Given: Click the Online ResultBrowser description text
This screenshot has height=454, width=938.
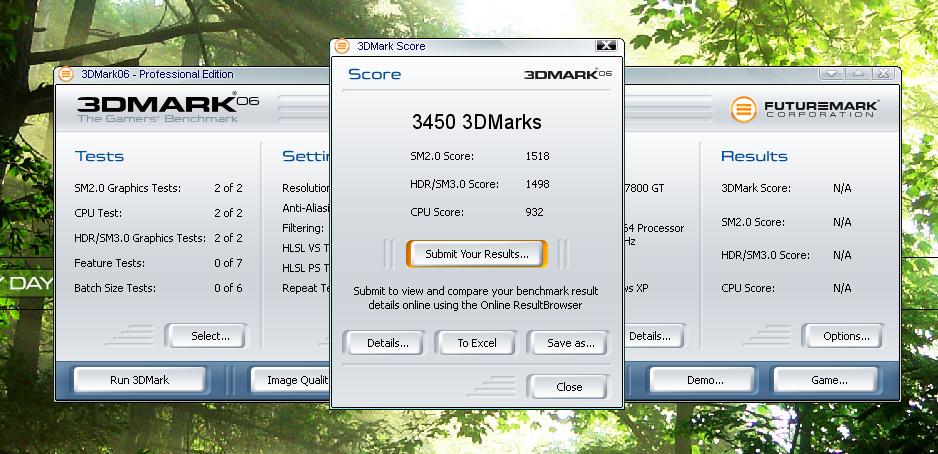Looking at the screenshot, I should [476, 298].
